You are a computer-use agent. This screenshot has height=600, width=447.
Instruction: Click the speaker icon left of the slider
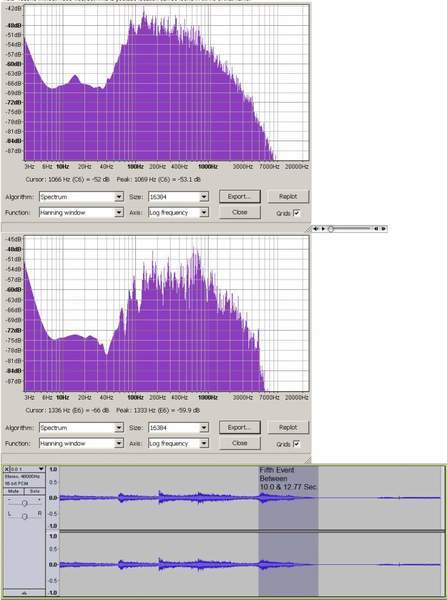click(316, 229)
